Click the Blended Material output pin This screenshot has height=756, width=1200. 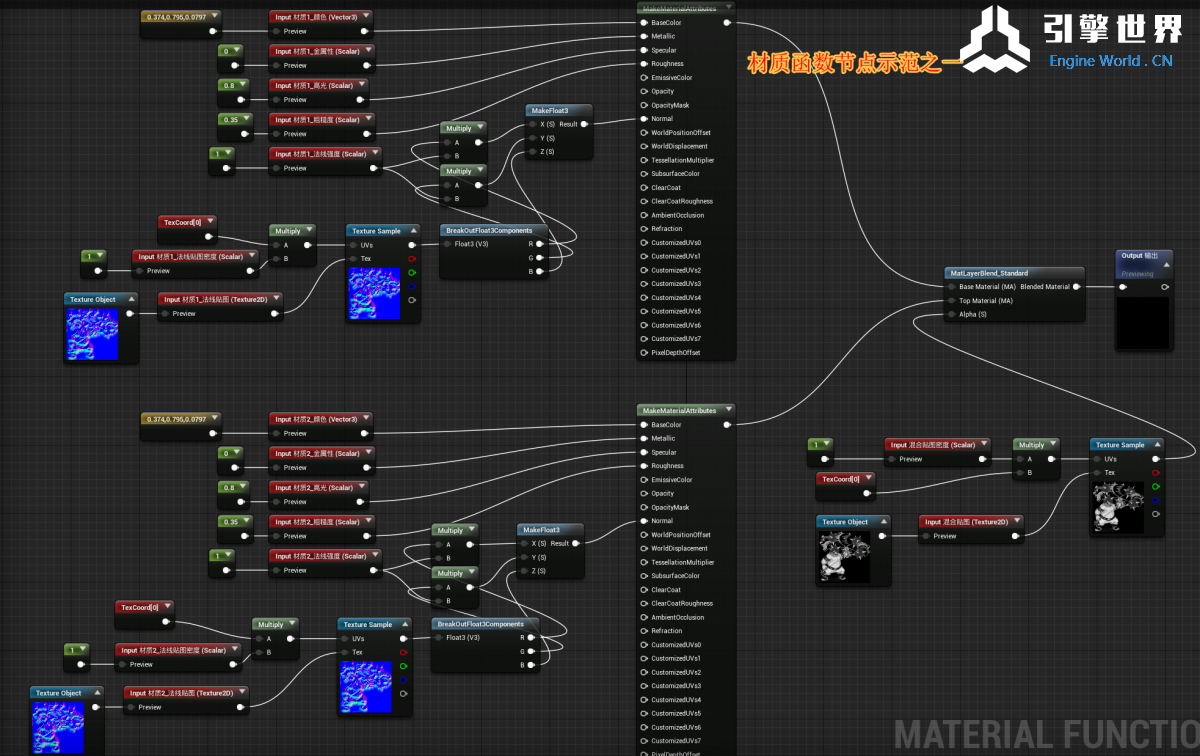tap(1076, 287)
